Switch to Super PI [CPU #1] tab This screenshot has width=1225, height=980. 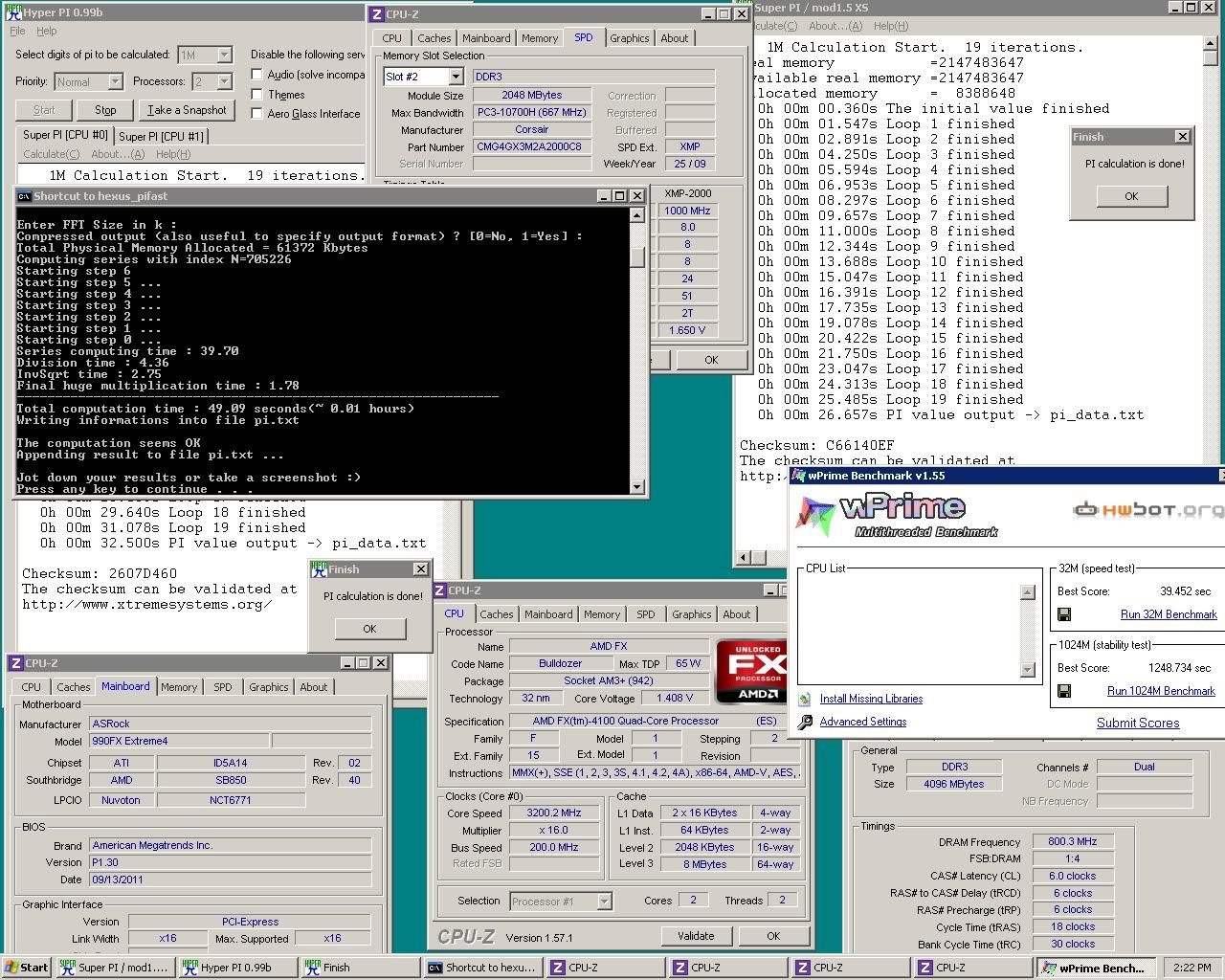coord(161,136)
